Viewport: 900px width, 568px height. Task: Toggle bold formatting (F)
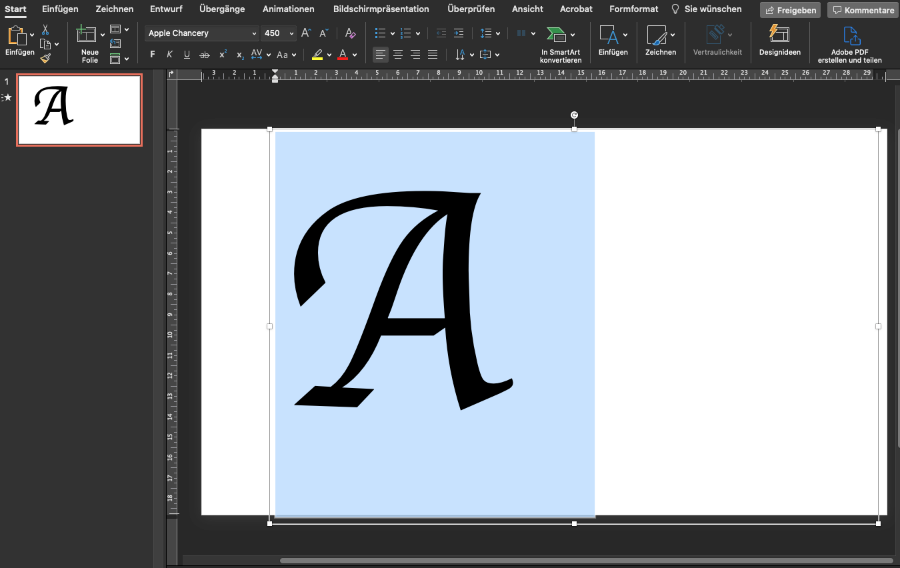click(x=153, y=54)
